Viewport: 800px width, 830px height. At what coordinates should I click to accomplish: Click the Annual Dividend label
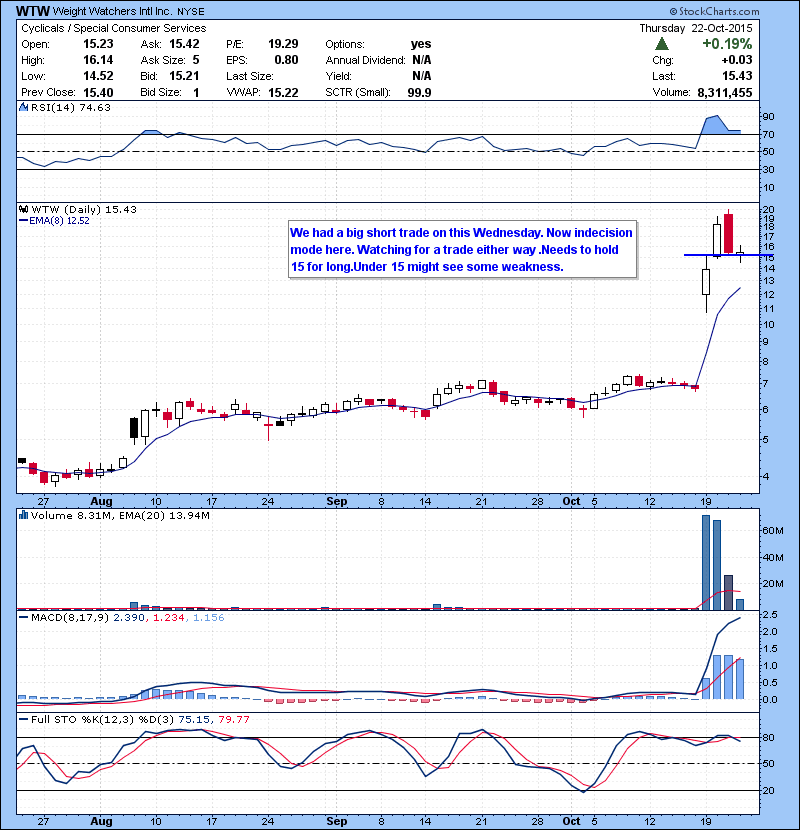click(x=365, y=60)
